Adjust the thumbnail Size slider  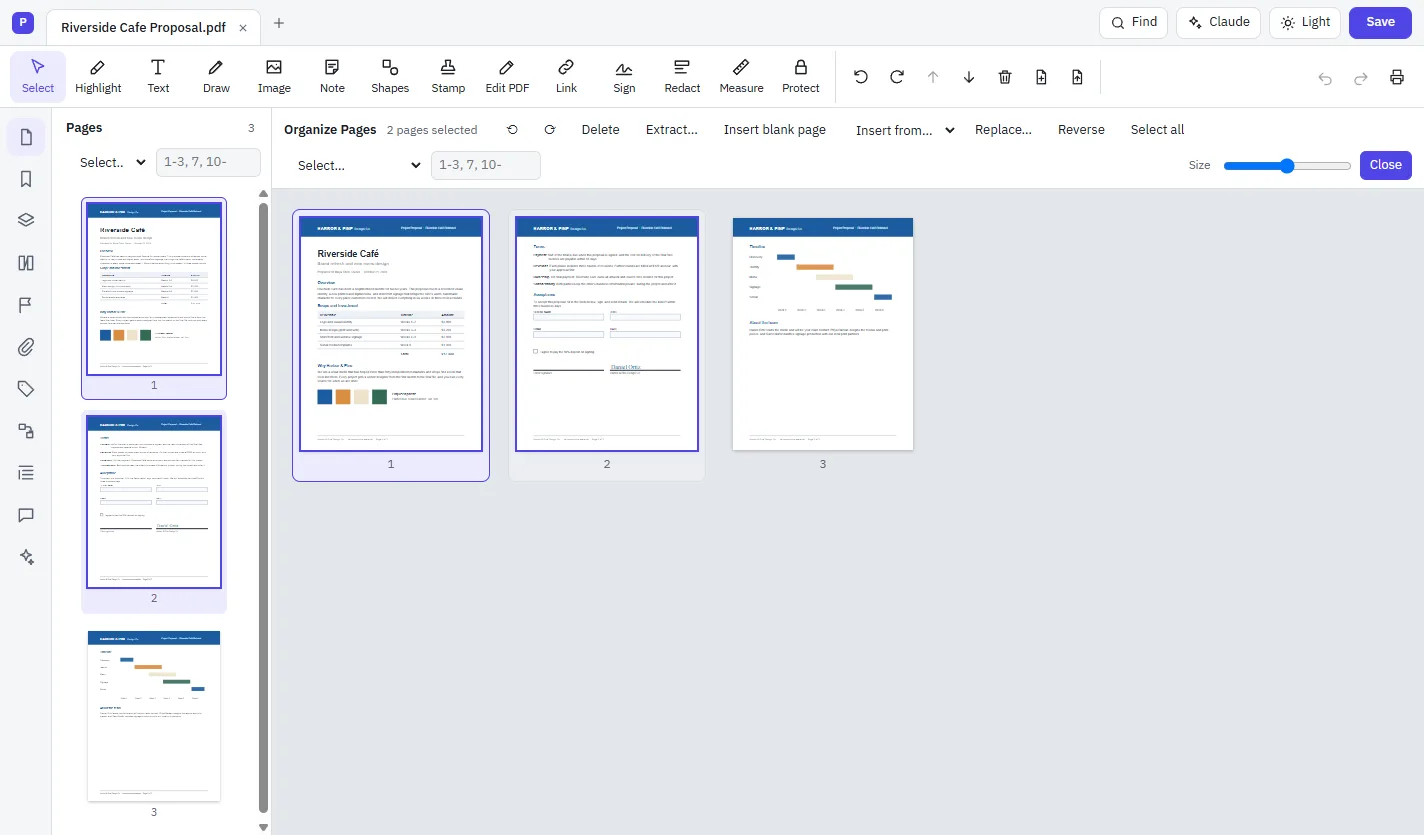pos(1287,166)
